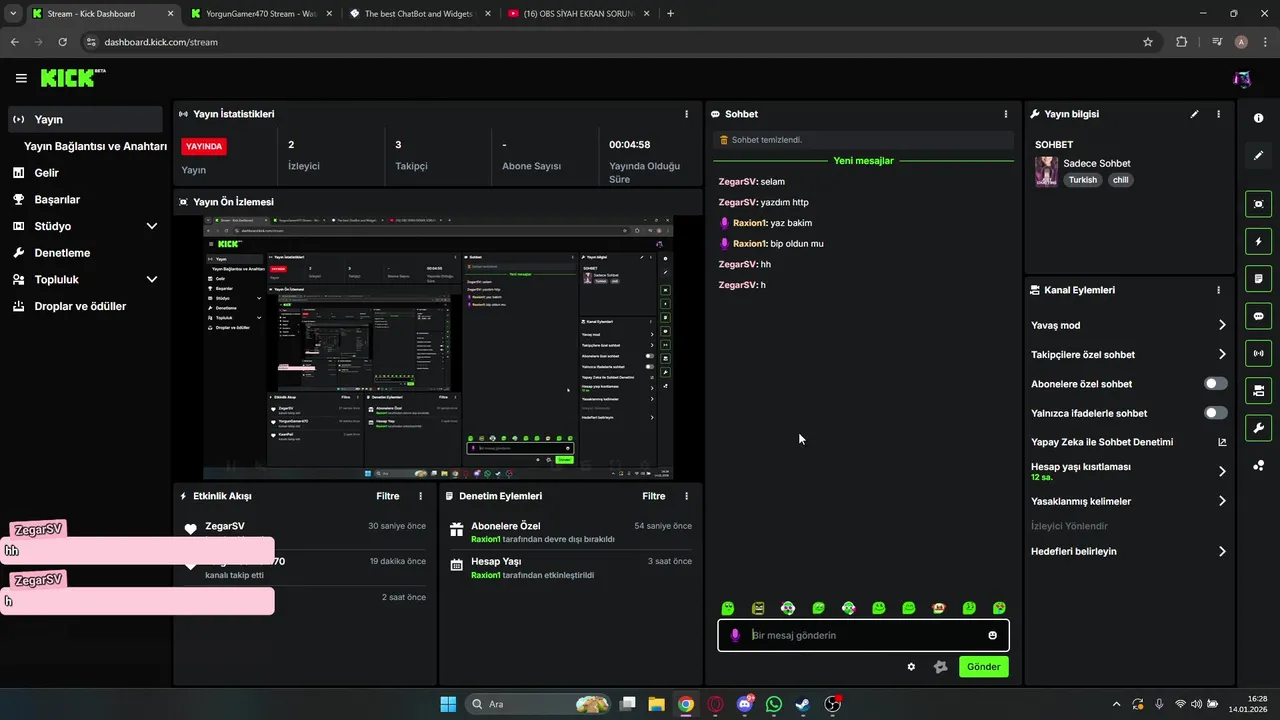1280x720 pixels.
Task: Open the Yayın bilgisi three-dot menu
Action: coord(1218,114)
